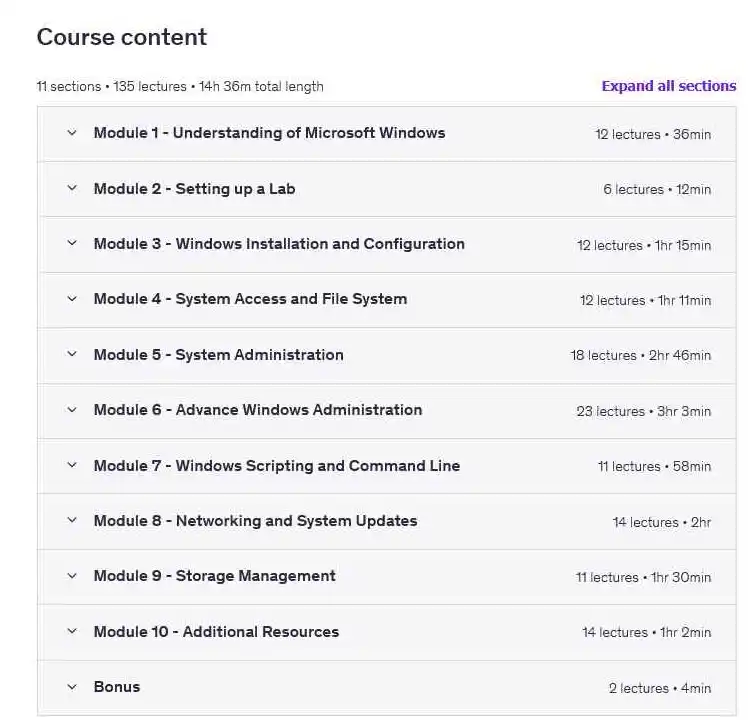The image size is (751, 727).
Task: Click the Expand all sections link
Action: click(x=668, y=86)
